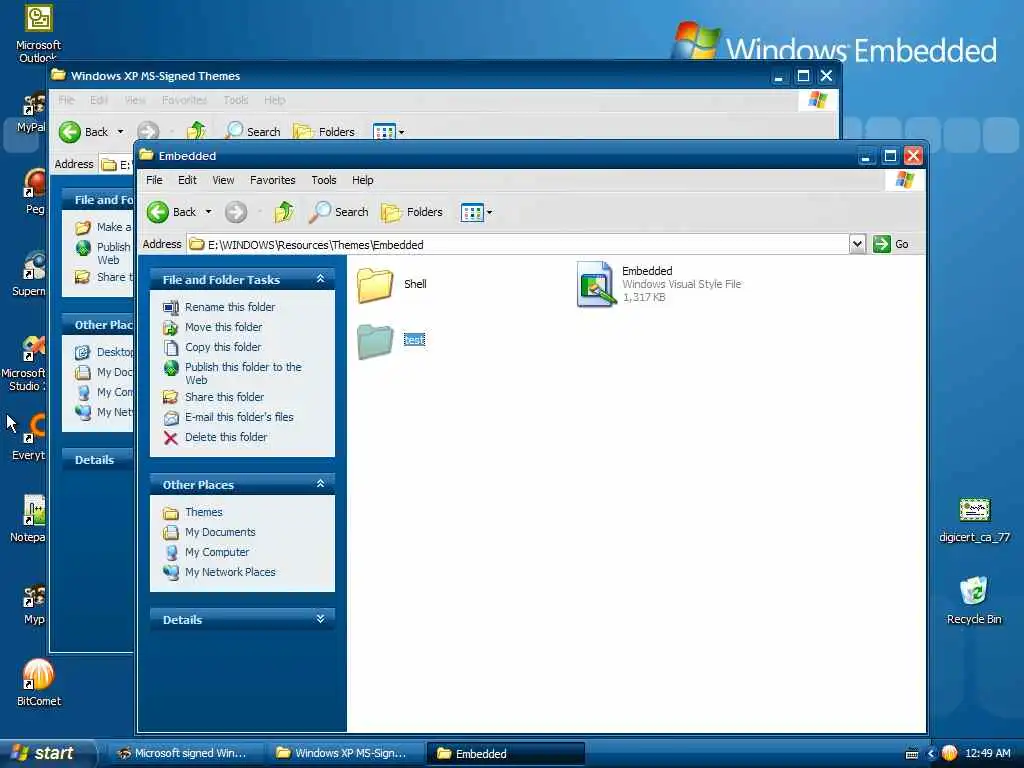Click Search in the Embedded window toolbar
1024x768 pixels.
[x=339, y=212]
